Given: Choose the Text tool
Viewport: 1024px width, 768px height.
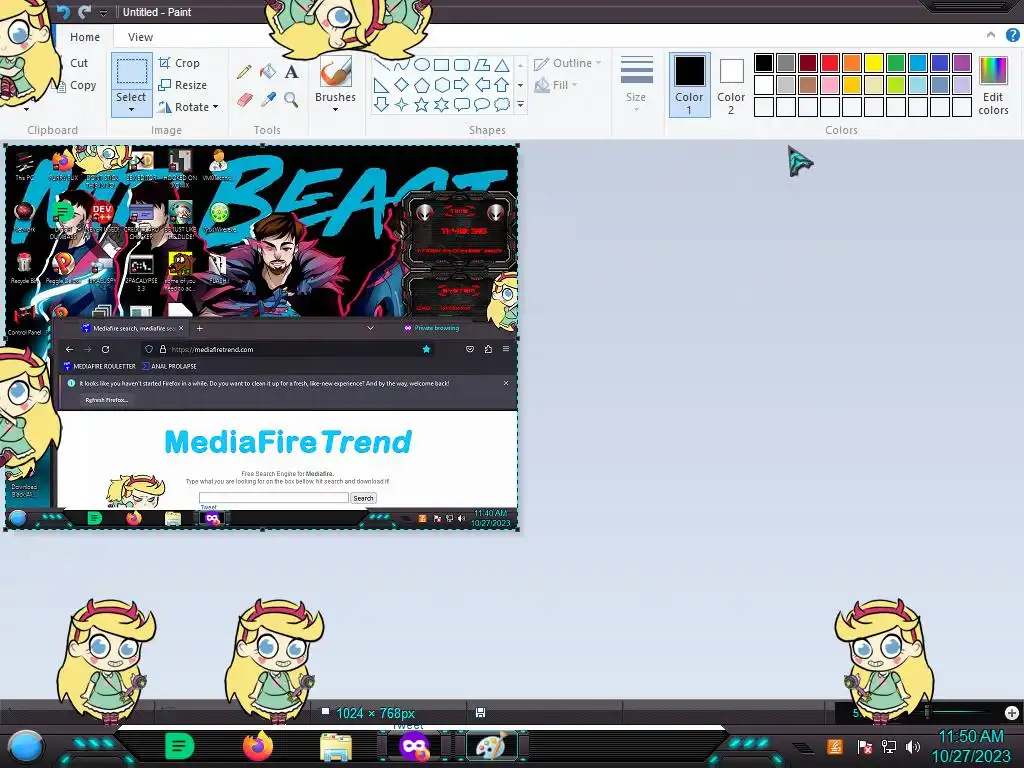Looking at the screenshot, I should point(291,71).
